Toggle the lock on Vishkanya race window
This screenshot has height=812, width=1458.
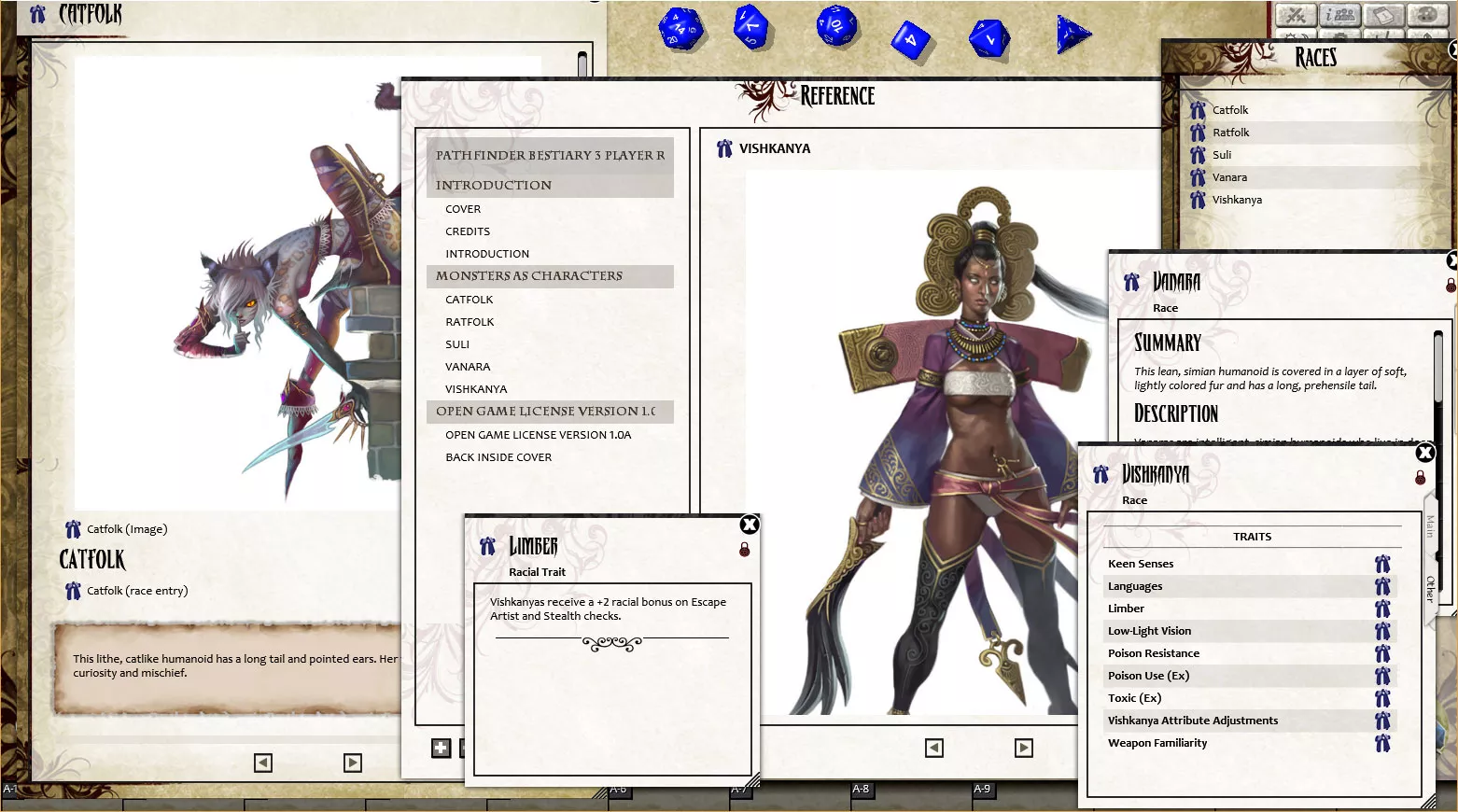coord(1421,477)
